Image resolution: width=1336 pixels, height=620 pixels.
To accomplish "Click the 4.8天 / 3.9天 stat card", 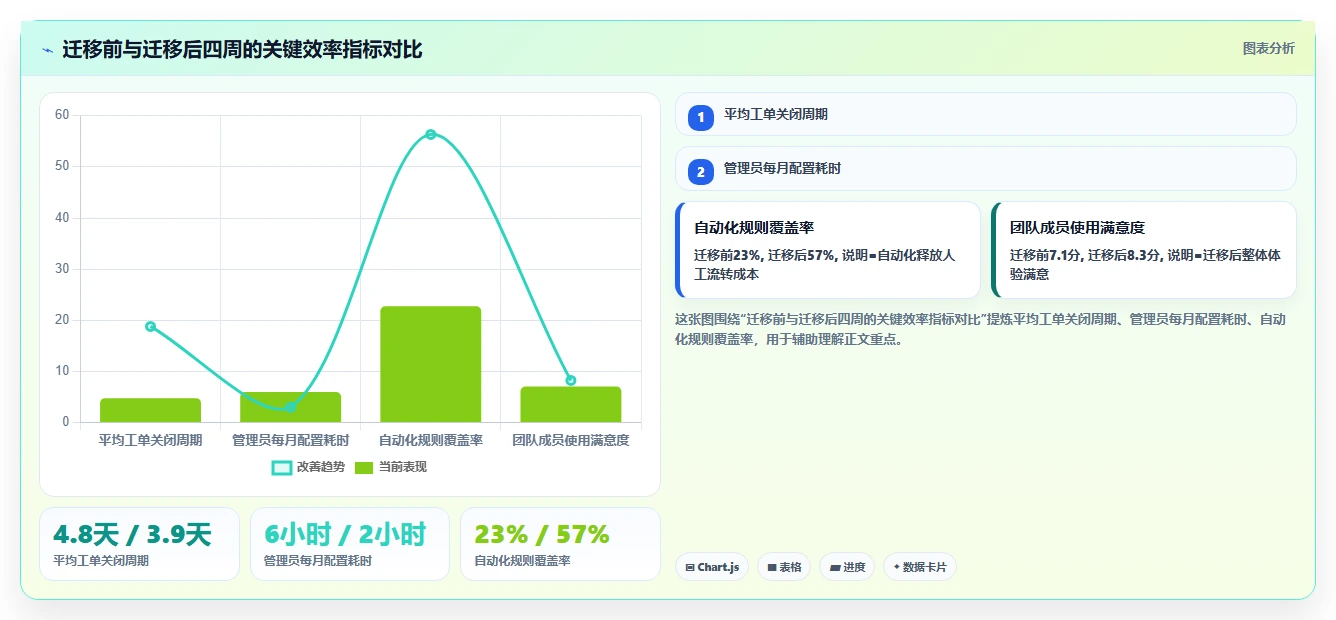I will click(x=140, y=544).
